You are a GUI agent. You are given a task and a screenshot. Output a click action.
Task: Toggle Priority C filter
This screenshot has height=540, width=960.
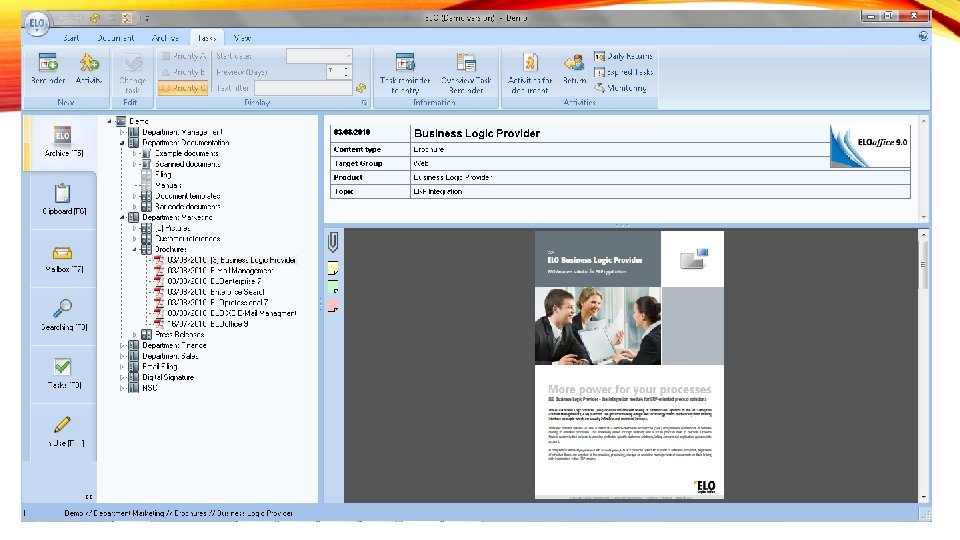tap(184, 88)
